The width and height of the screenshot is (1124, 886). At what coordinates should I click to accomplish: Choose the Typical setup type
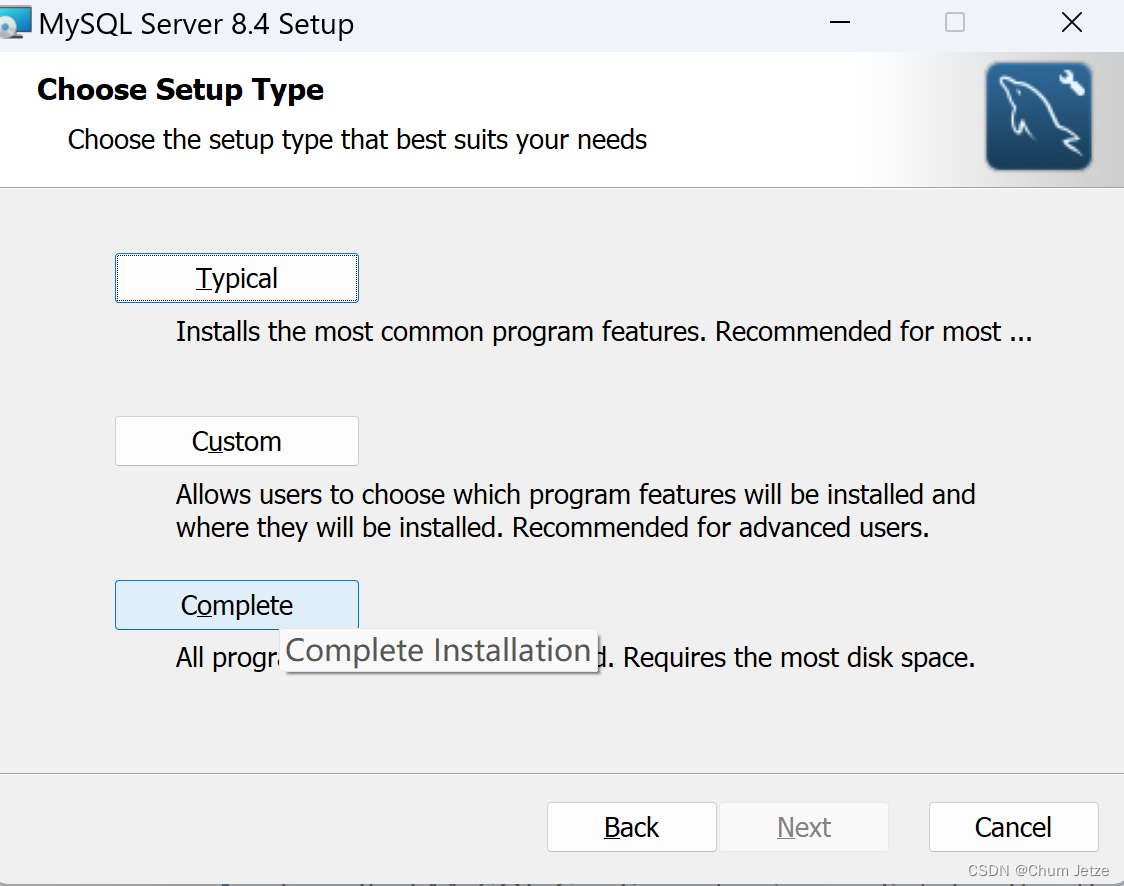click(x=237, y=279)
